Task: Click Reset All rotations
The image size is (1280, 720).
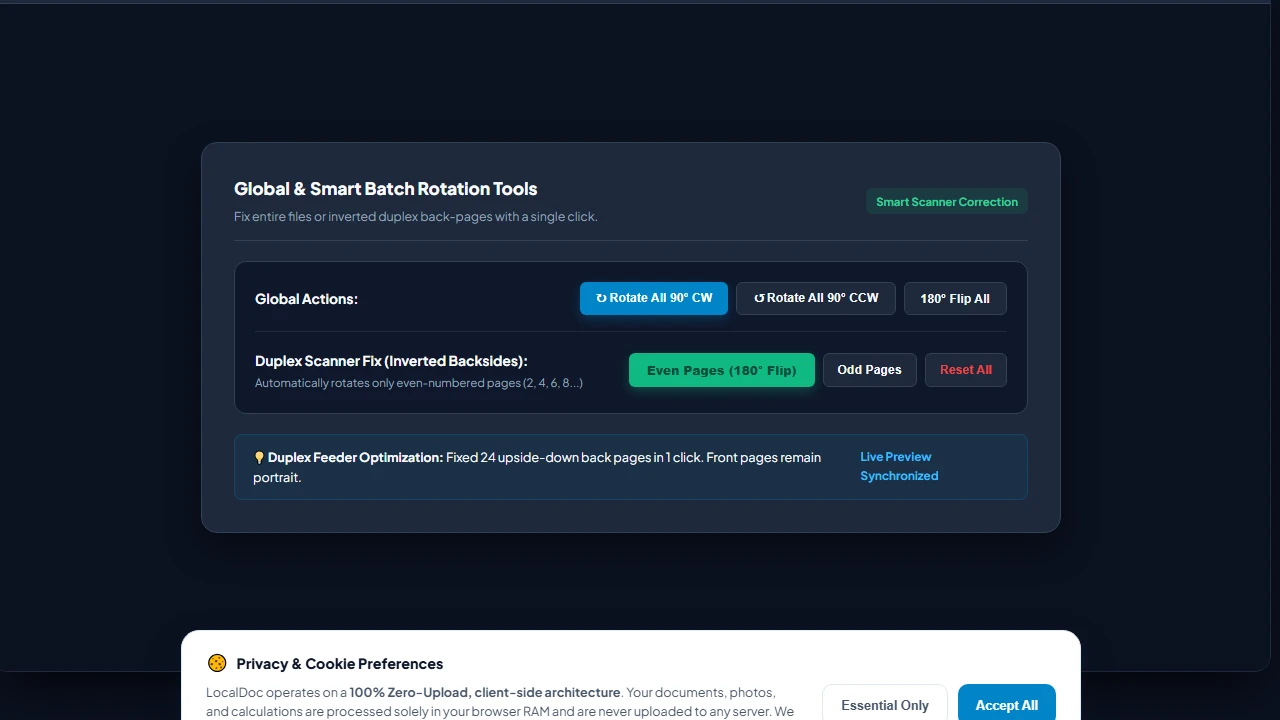Action: click(966, 370)
